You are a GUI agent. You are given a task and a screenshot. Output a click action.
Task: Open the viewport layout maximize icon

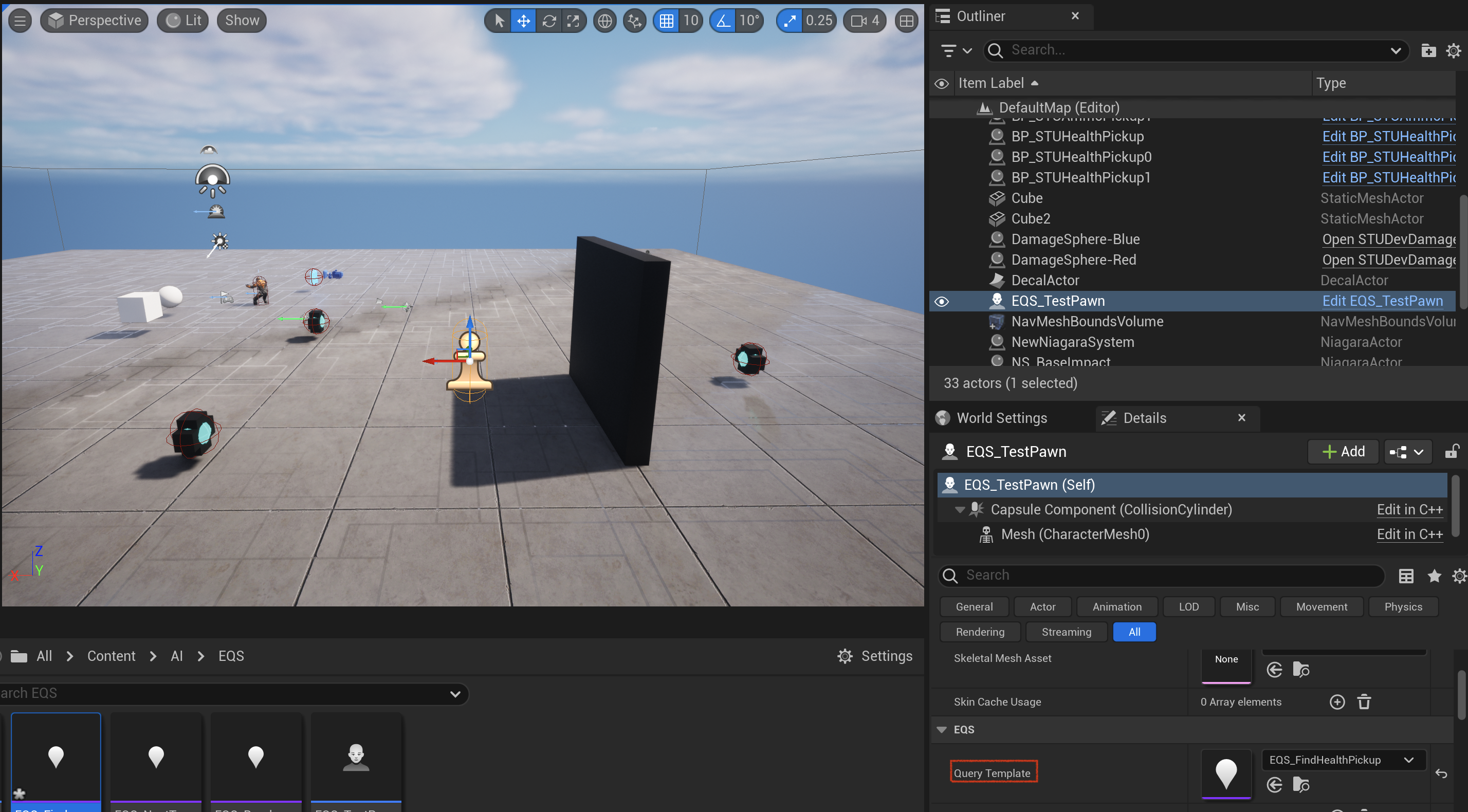[x=906, y=21]
